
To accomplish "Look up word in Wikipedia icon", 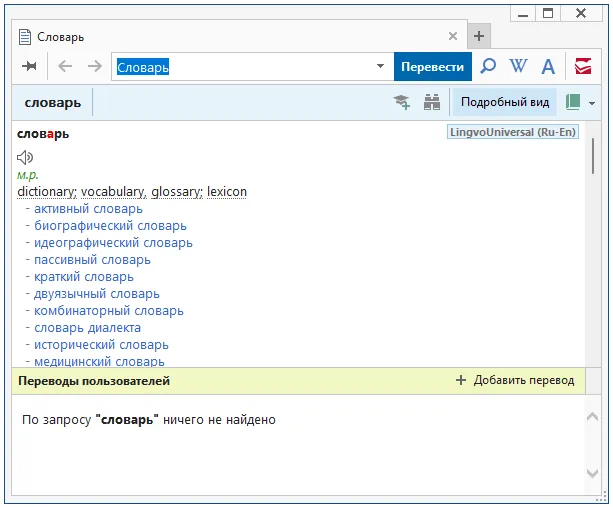I will click(518, 66).
